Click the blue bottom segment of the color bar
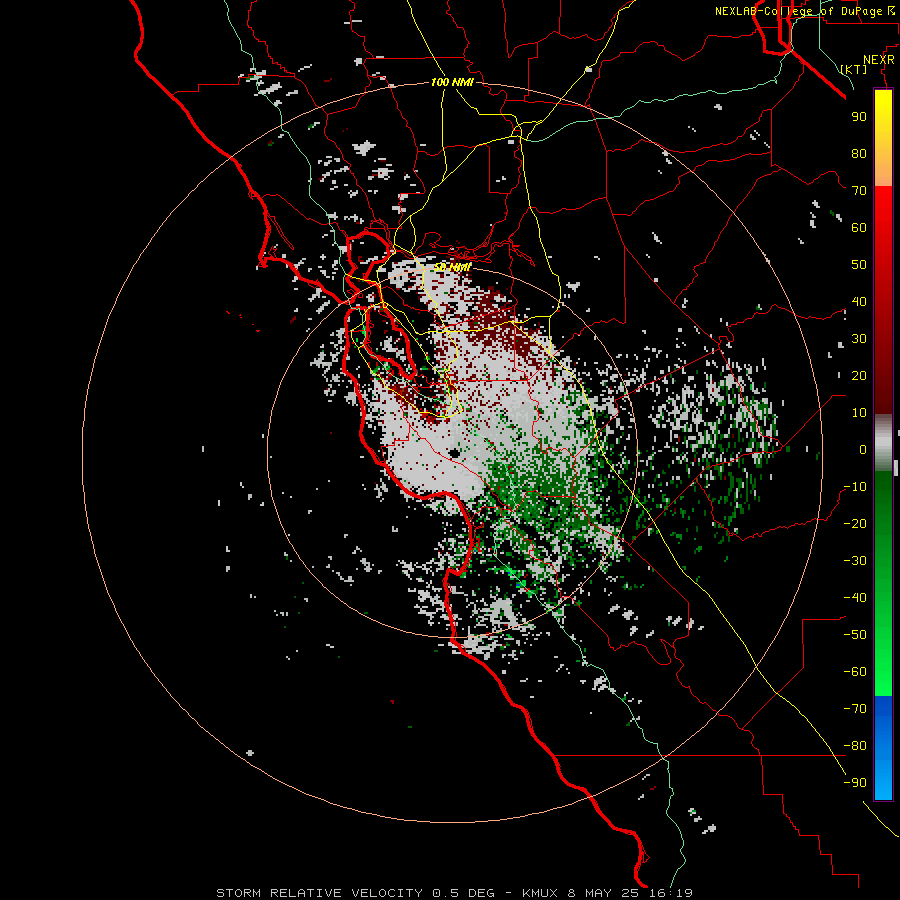The image size is (900, 900). coord(883,747)
